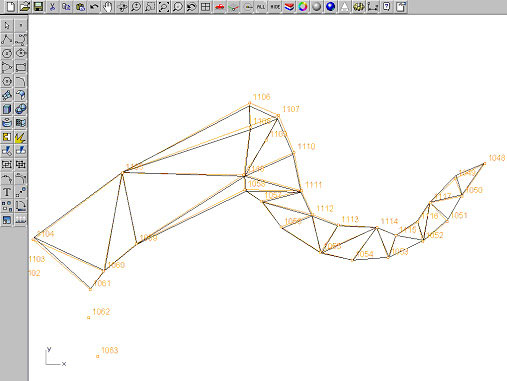Select the Circle drawing tool
The image size is (507, 381).
7,53
